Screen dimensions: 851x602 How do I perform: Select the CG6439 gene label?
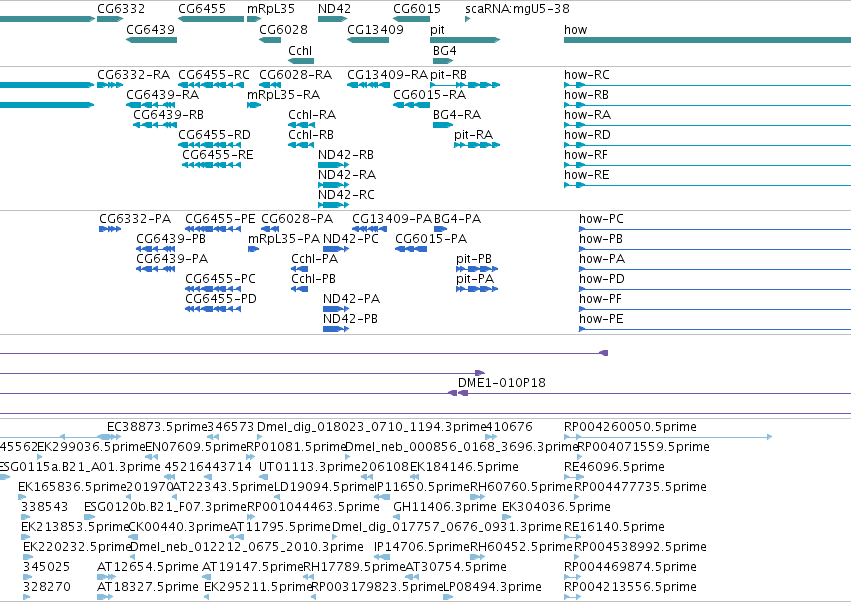[x=150, y=29]
